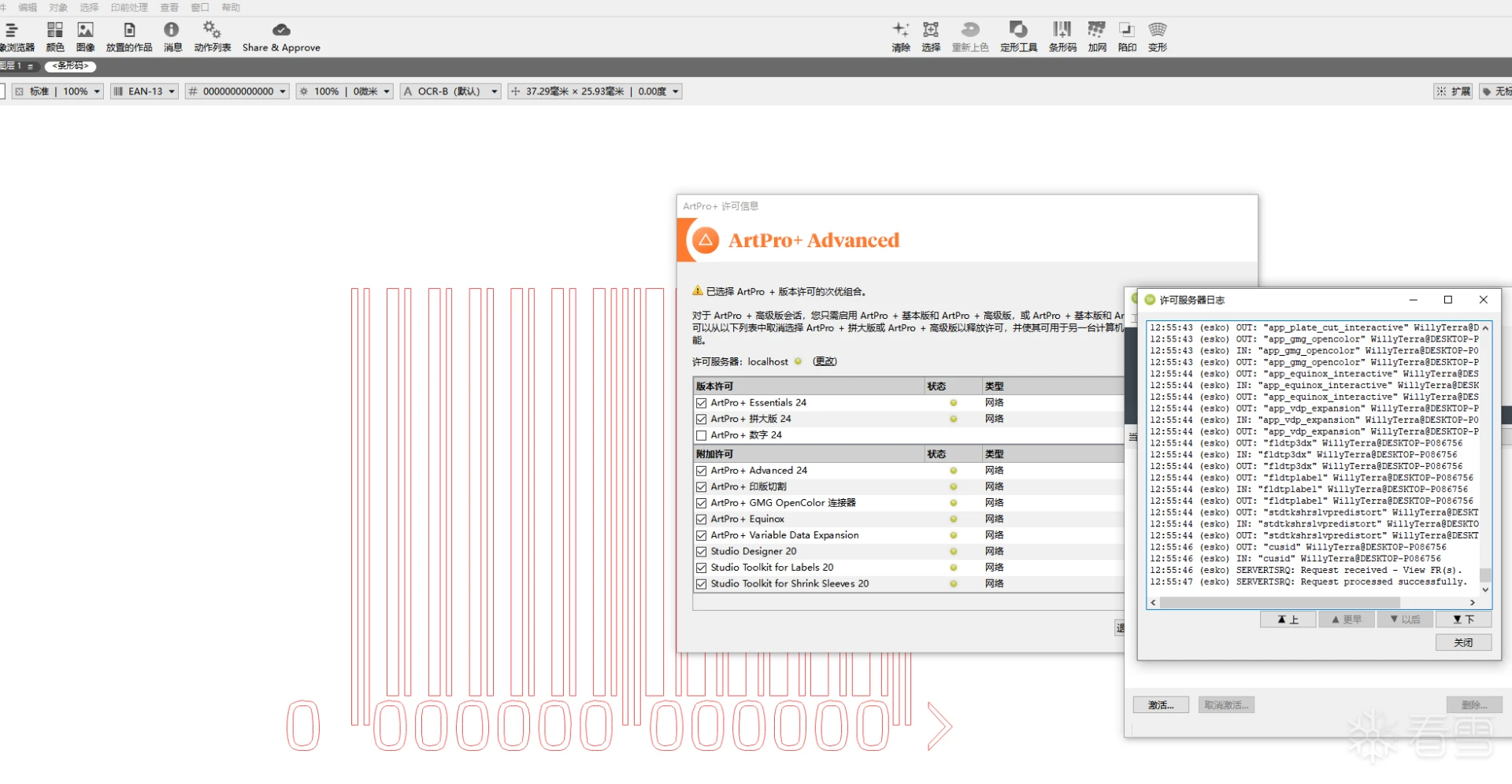
Task: Open the 0000000000000 barcode code dropdown
Action: point(237,91)
